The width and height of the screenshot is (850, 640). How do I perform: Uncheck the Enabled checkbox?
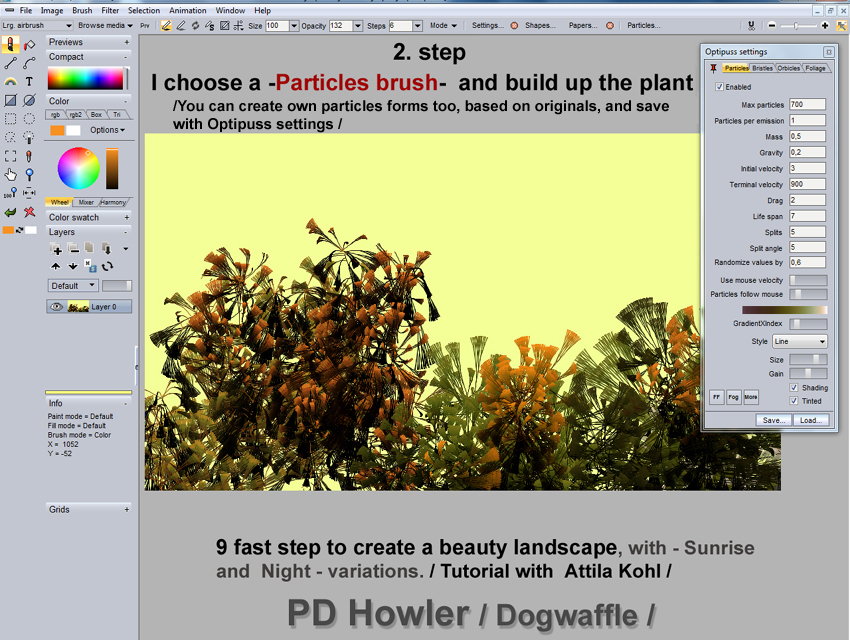(719, 87)
